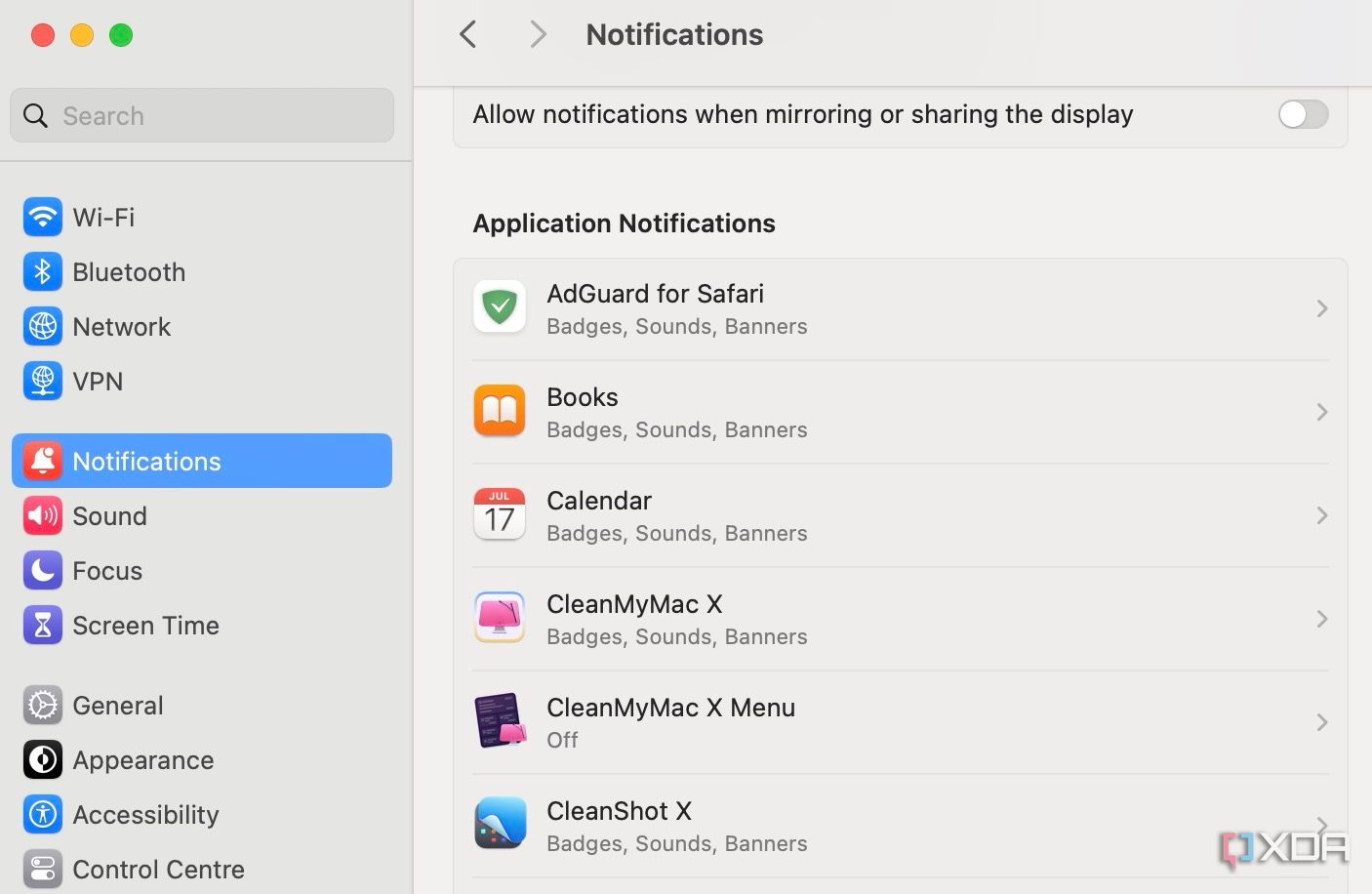Image resolution: width=1372 pixels, height=894 pixels.
Task: Click the Notifications window title text
Action: 674,35
